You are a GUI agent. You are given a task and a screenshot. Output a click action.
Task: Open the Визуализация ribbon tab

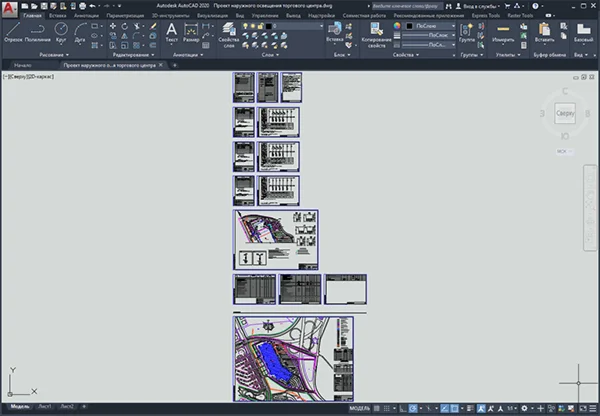[212, 16]
